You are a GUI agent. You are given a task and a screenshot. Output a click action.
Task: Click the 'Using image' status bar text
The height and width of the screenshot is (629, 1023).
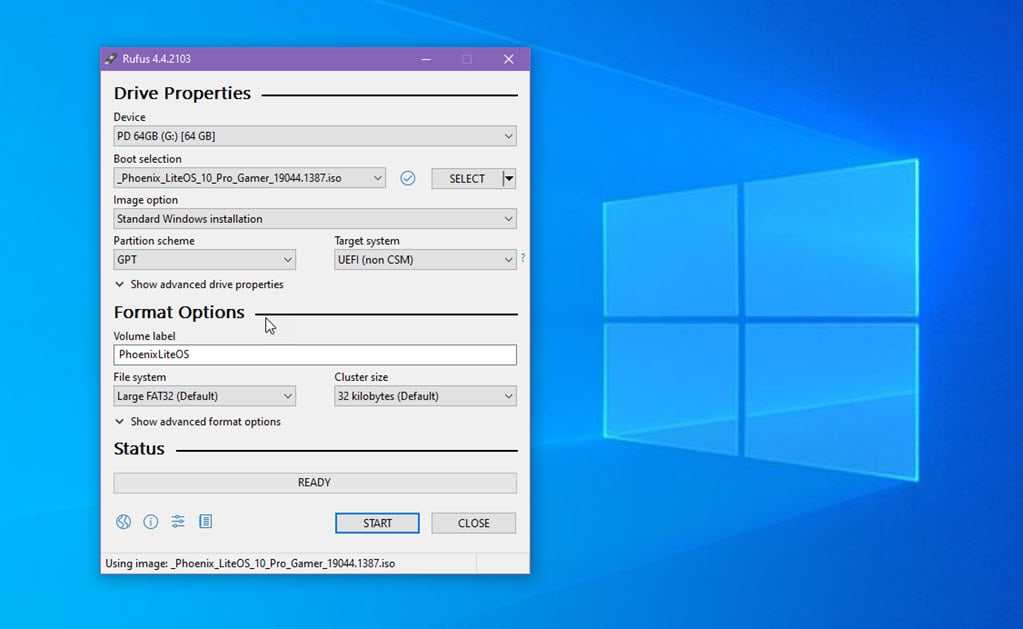tap(251, 563)
